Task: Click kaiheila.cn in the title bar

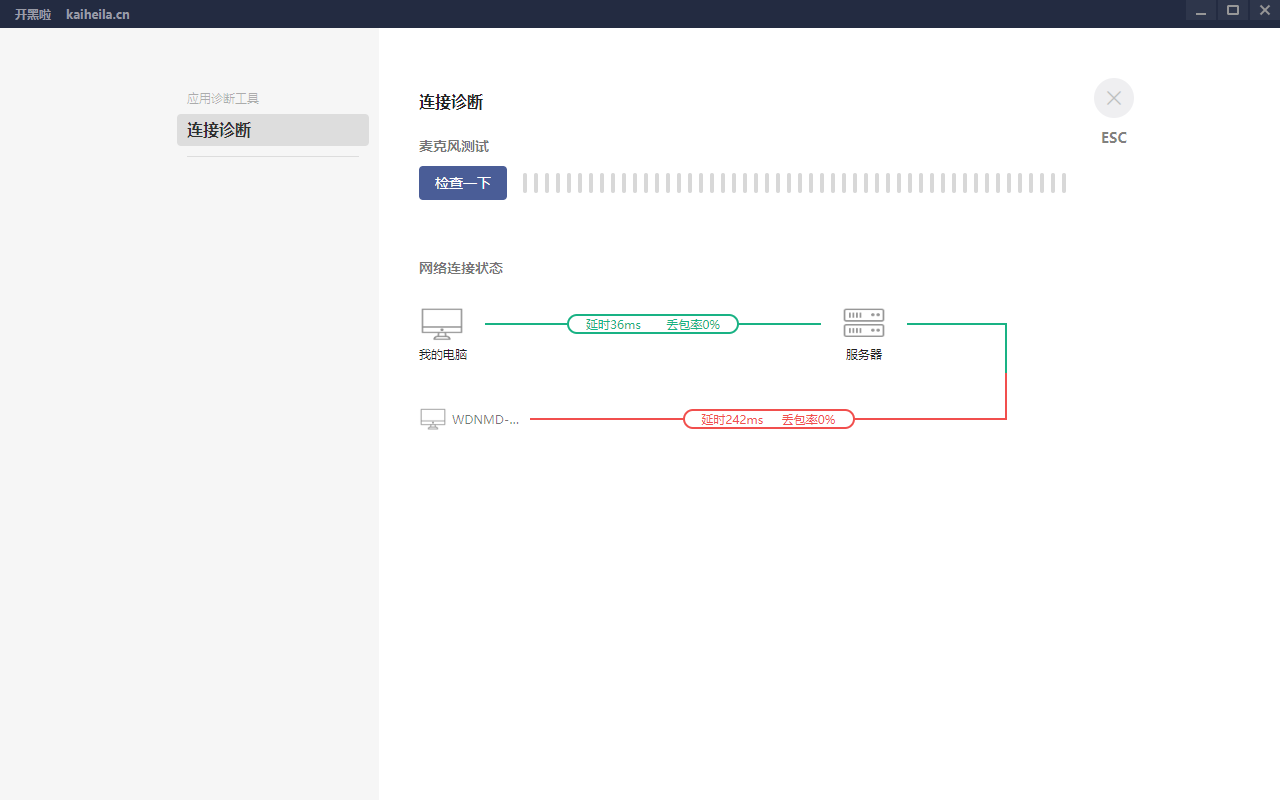Action: point(98,14)
